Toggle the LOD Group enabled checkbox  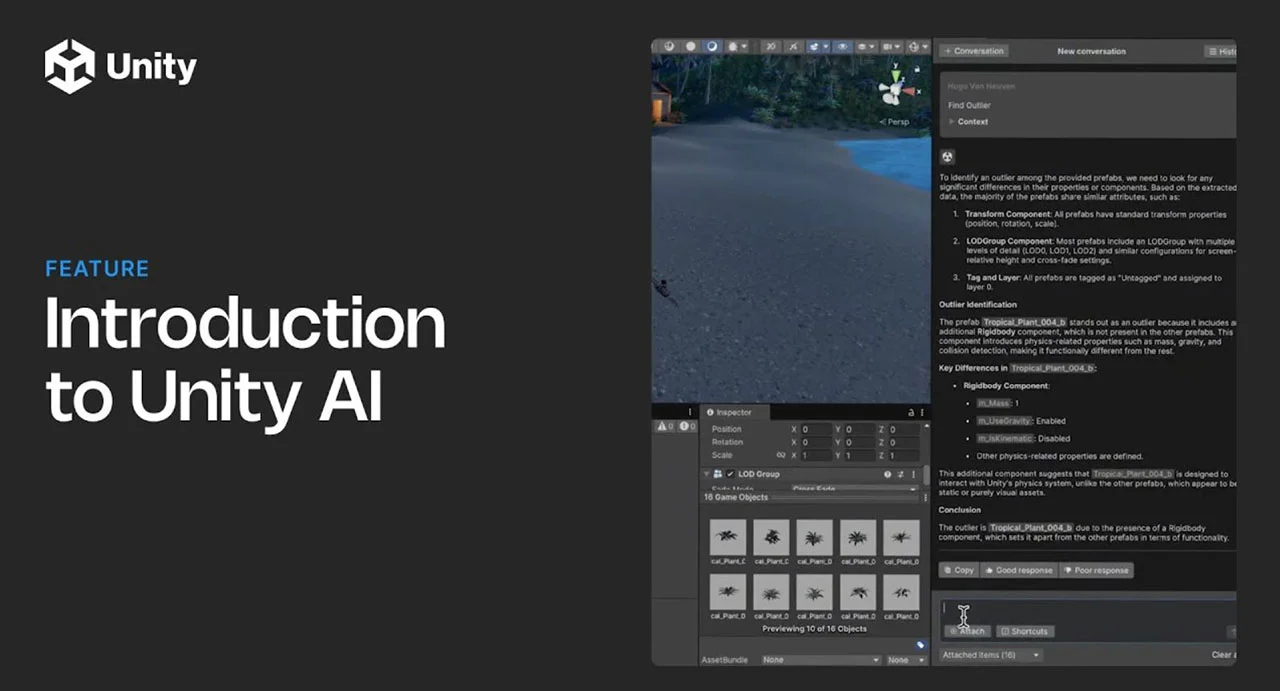730,474
